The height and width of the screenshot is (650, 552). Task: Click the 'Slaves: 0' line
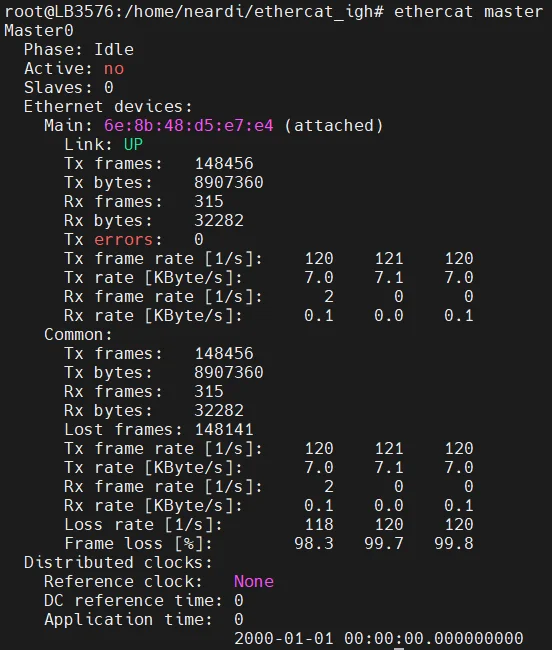click(x=69, y=87)
